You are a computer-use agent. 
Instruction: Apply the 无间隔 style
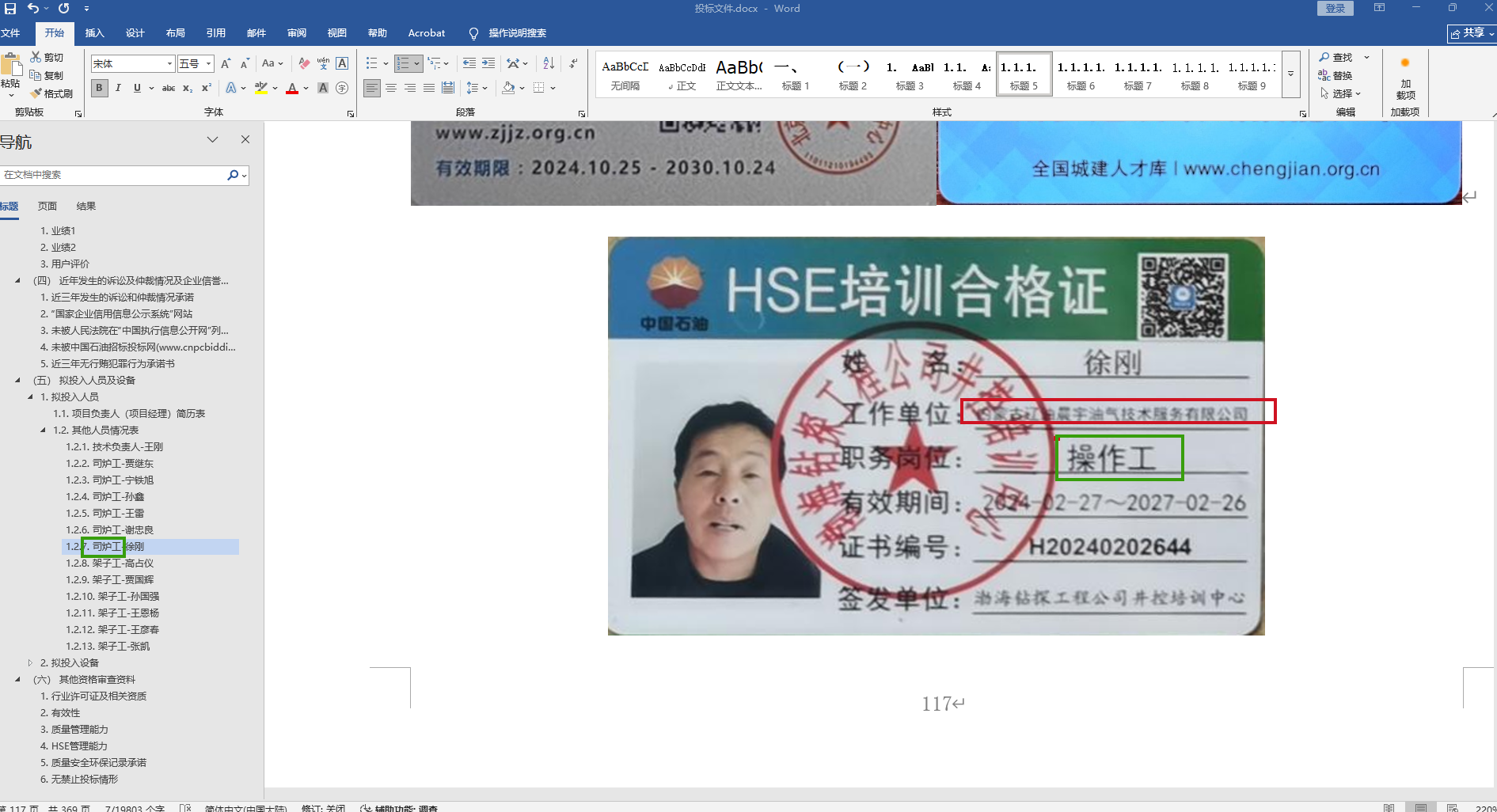tap(625, 74)
